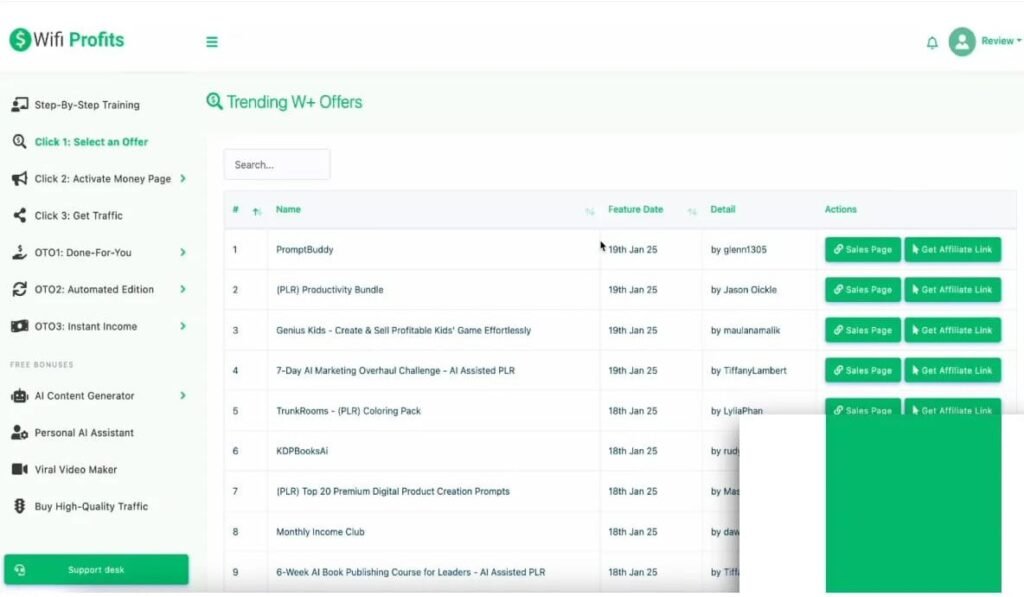Sort table by Feature Date arrows
The width and height of the screenshot is (1024, 597).
click(692, 211)
